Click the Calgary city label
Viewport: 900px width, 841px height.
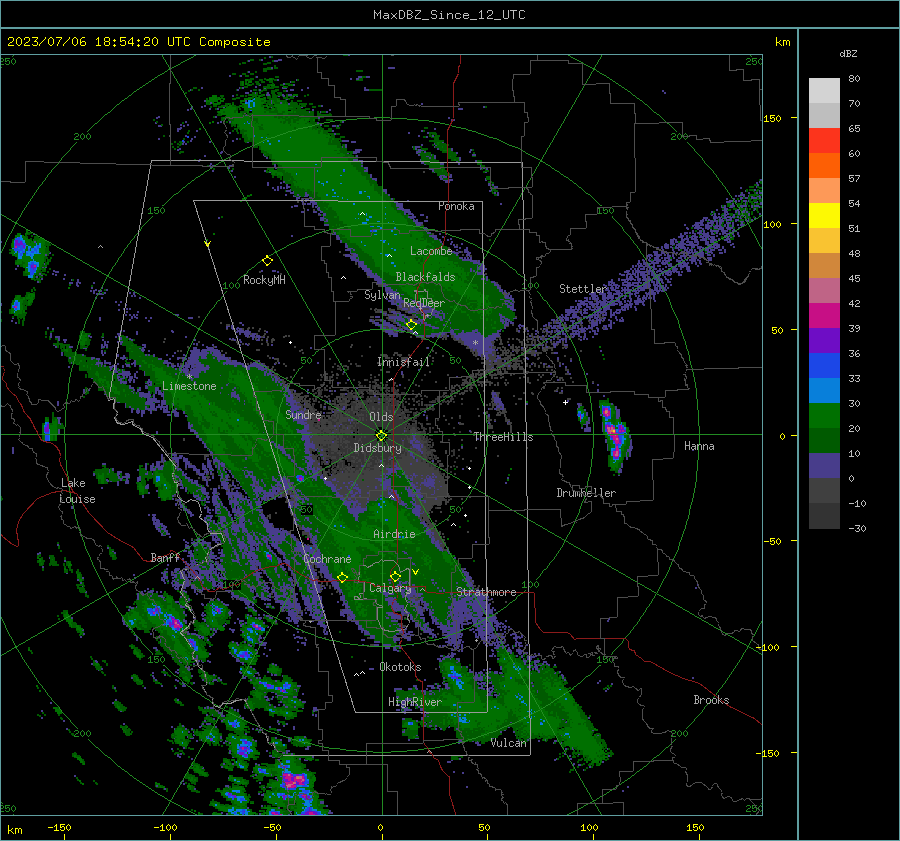pos(390,588)
